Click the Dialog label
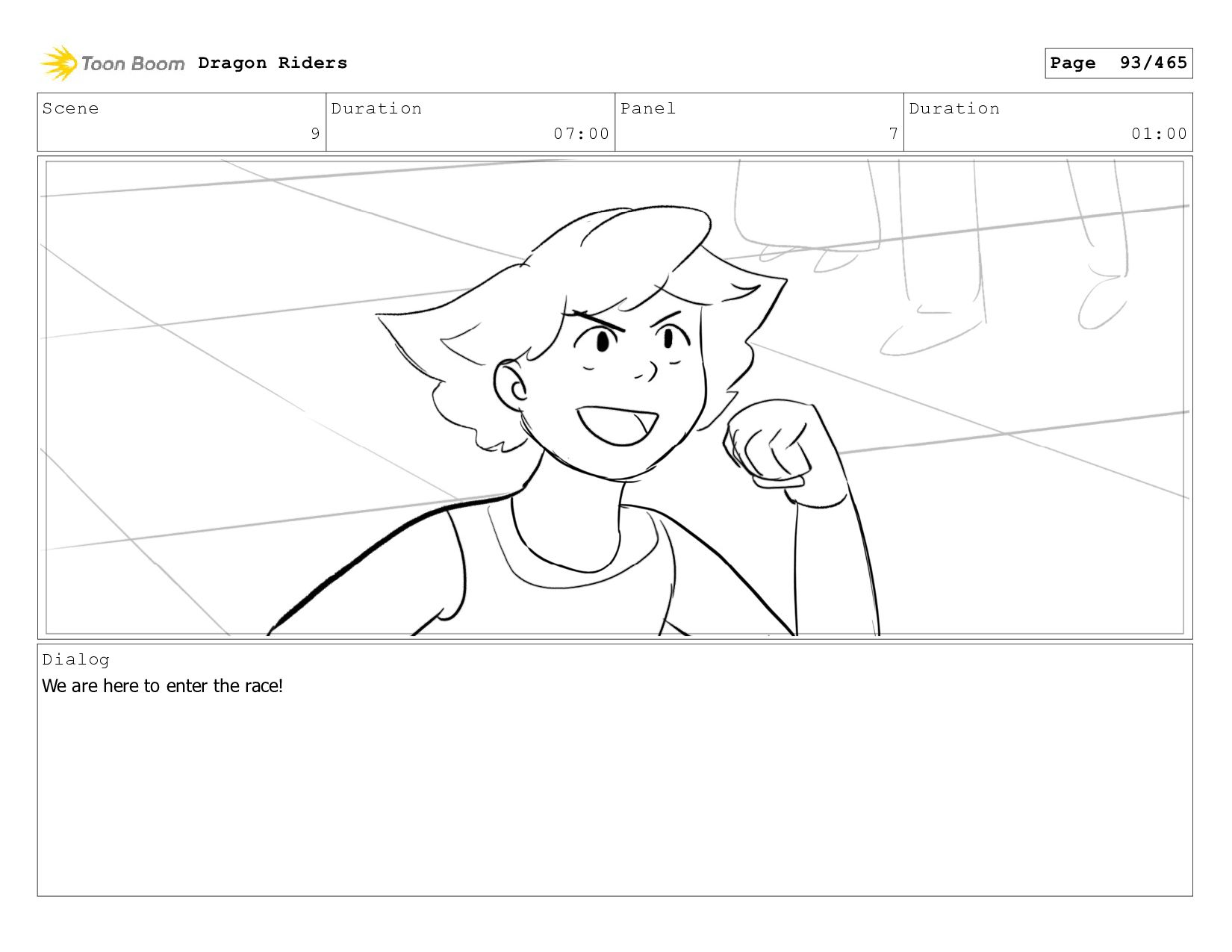Viewport: 1232px width, 952px height. point(75,659)
